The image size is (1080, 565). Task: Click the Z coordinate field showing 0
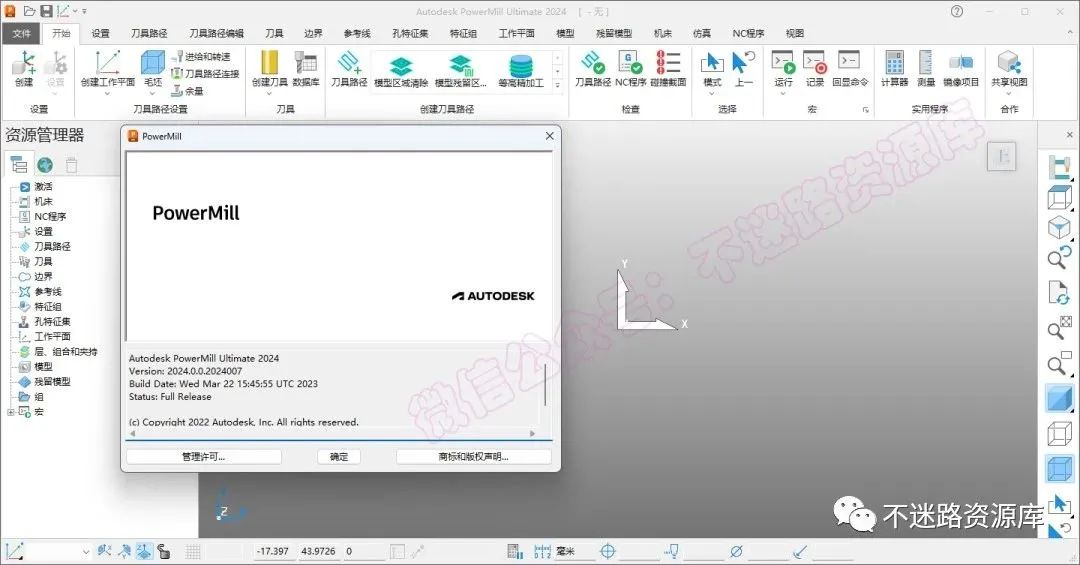coord(364,551)
